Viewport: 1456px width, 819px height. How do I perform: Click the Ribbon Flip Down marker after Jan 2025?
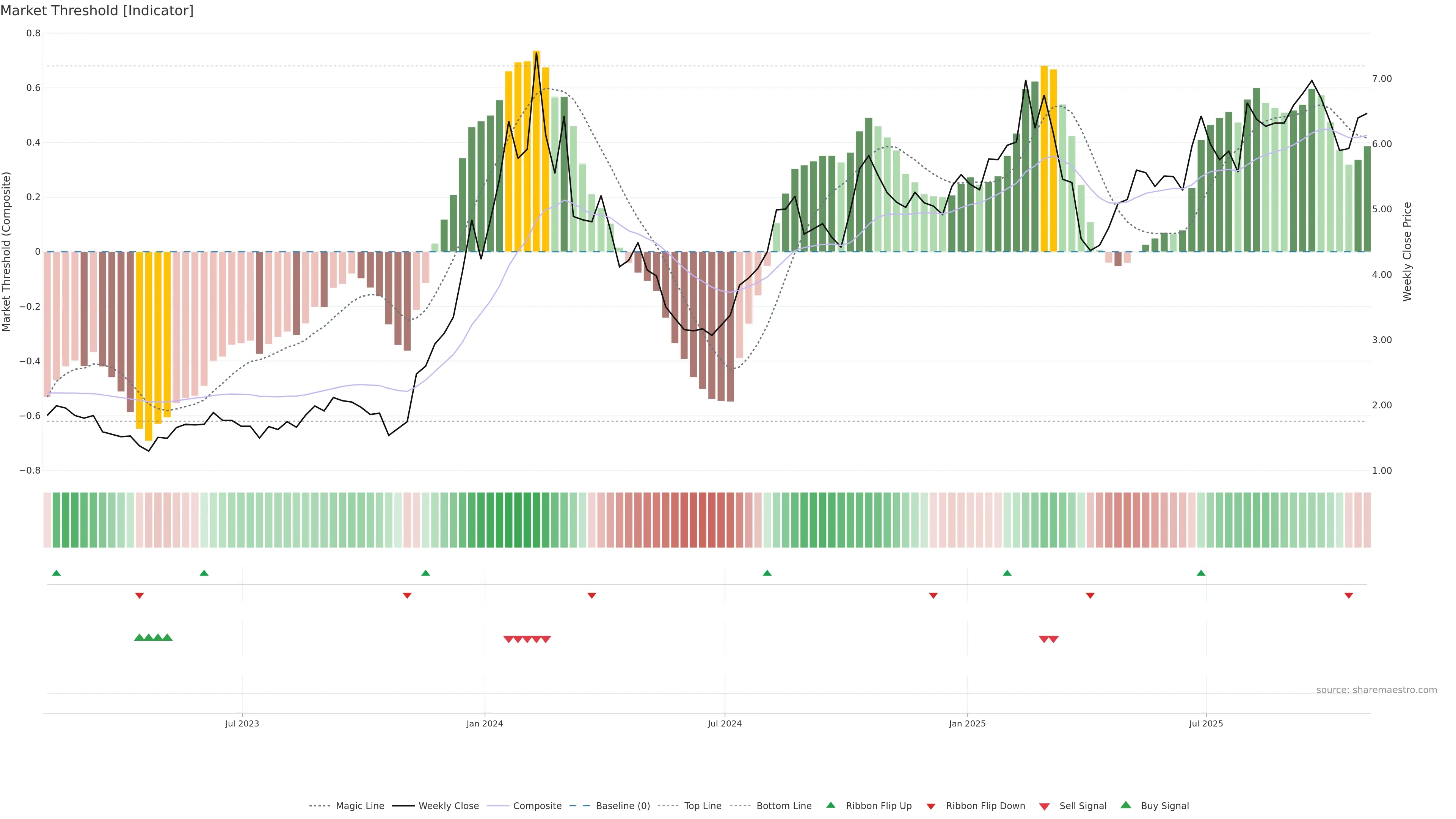1090,595
